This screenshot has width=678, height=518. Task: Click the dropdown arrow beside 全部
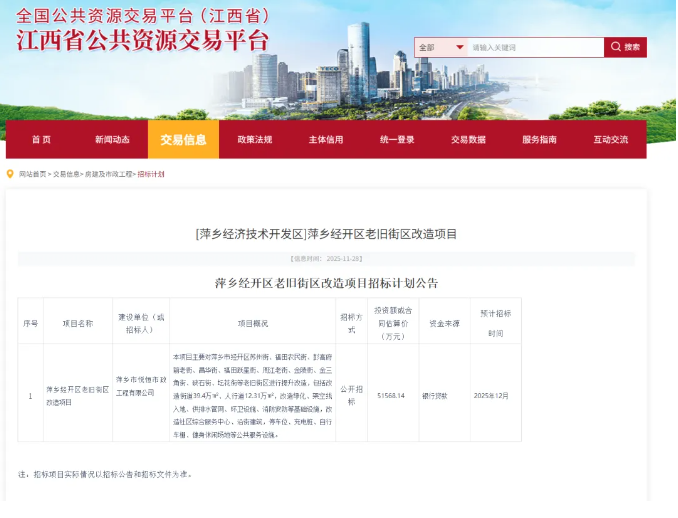[459, 47]
